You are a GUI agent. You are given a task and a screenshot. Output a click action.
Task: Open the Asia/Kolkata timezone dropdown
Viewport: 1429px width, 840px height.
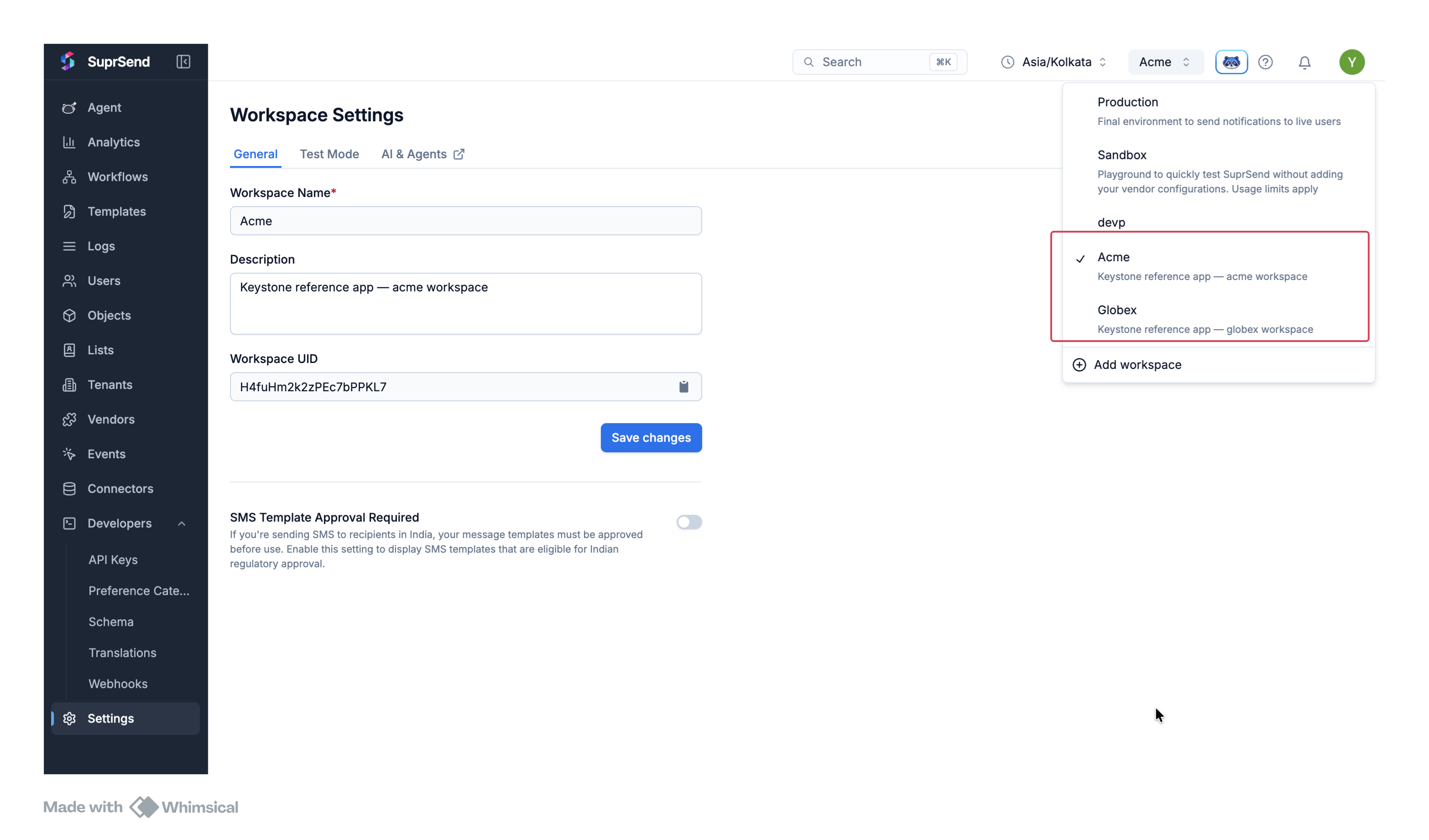[1053, 62]
